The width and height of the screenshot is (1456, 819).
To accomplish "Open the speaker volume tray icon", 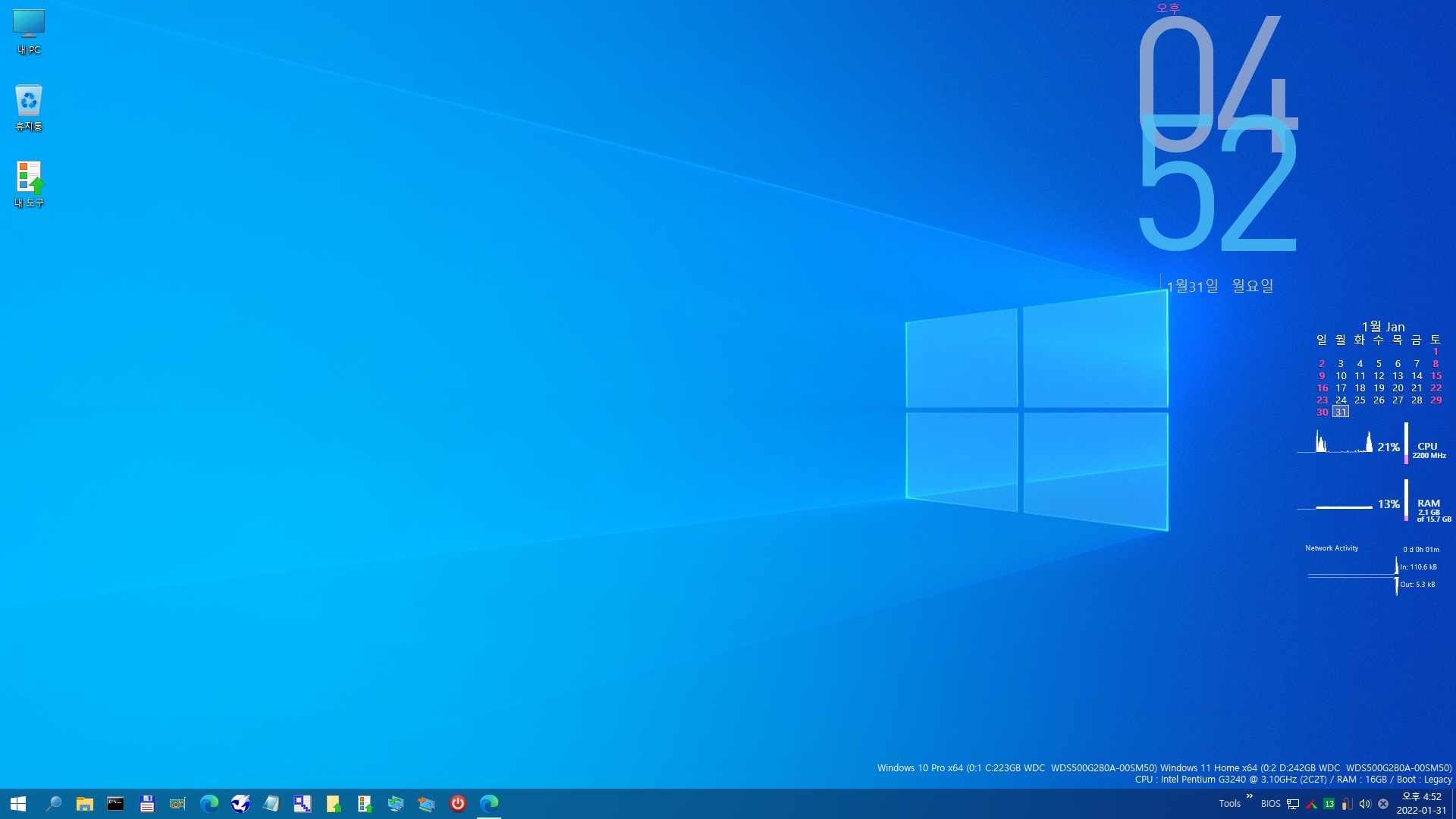I will (x=1365, y=804).
